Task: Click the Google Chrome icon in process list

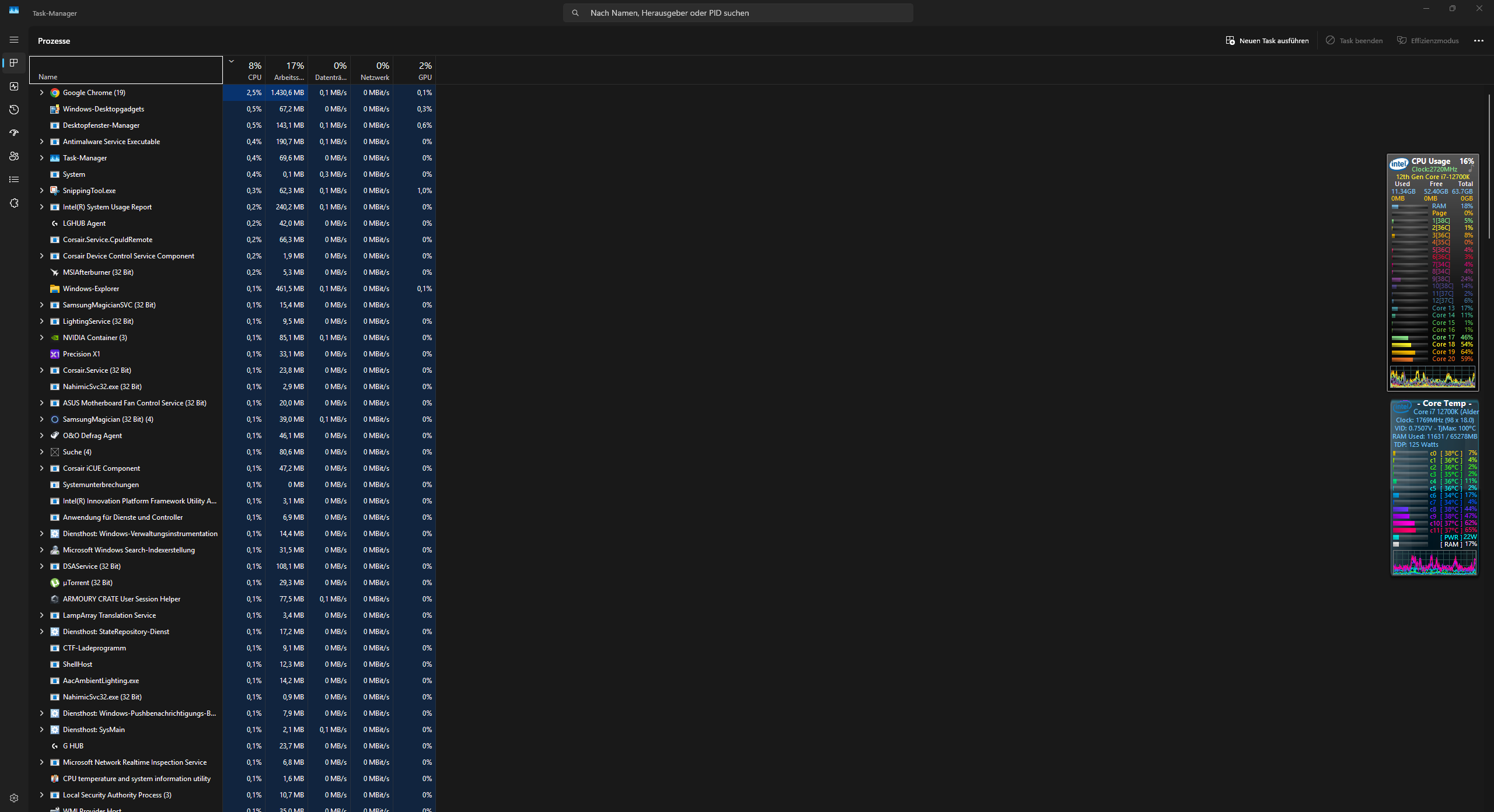Action: coord(54,92)
